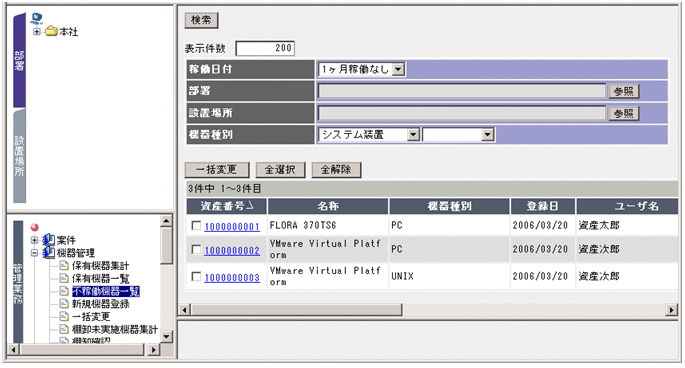Click the results scrollbar right arrow
This screenshot has width=685, height=368.
point(671,310)
